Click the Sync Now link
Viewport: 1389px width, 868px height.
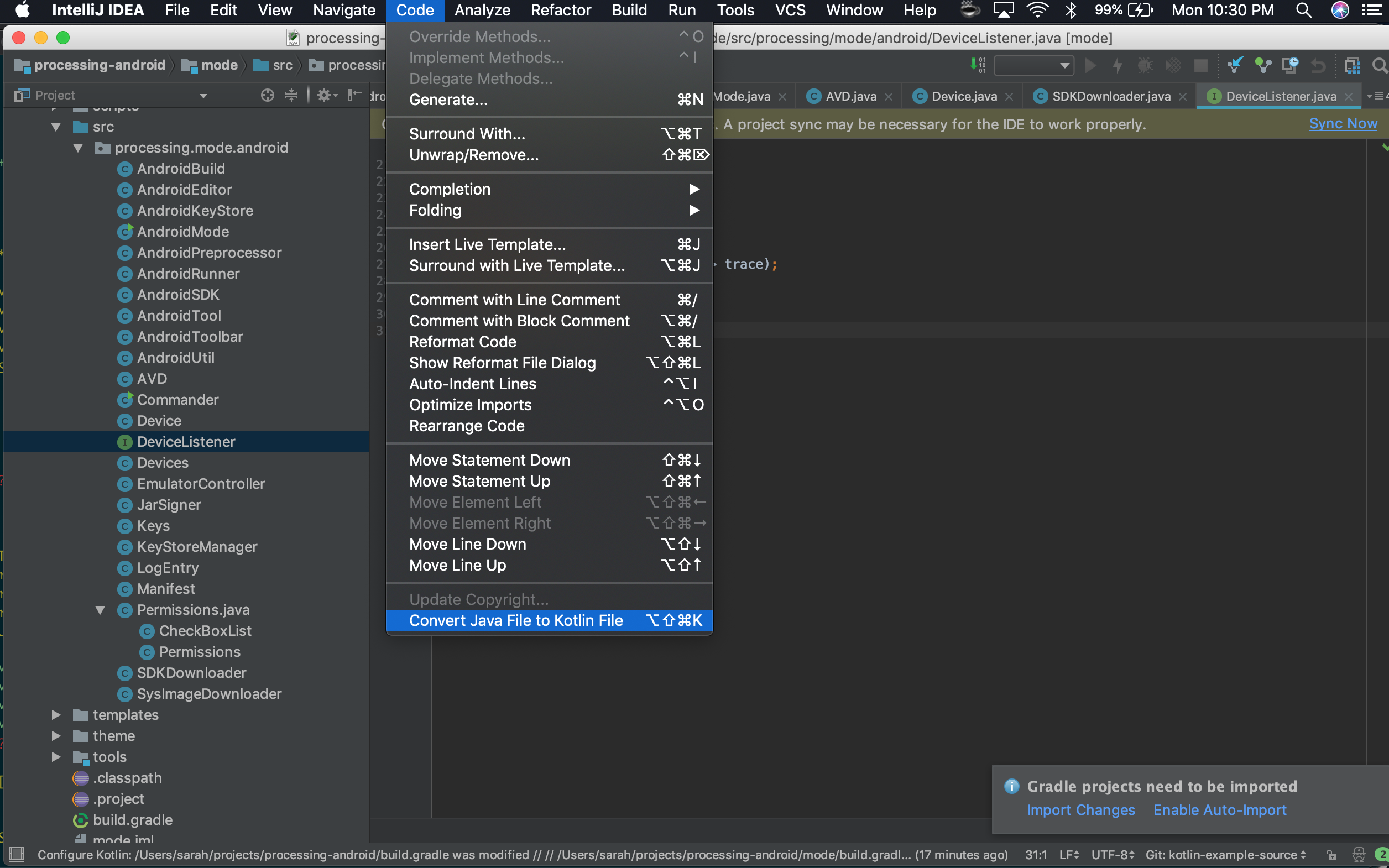[1343, 123]
